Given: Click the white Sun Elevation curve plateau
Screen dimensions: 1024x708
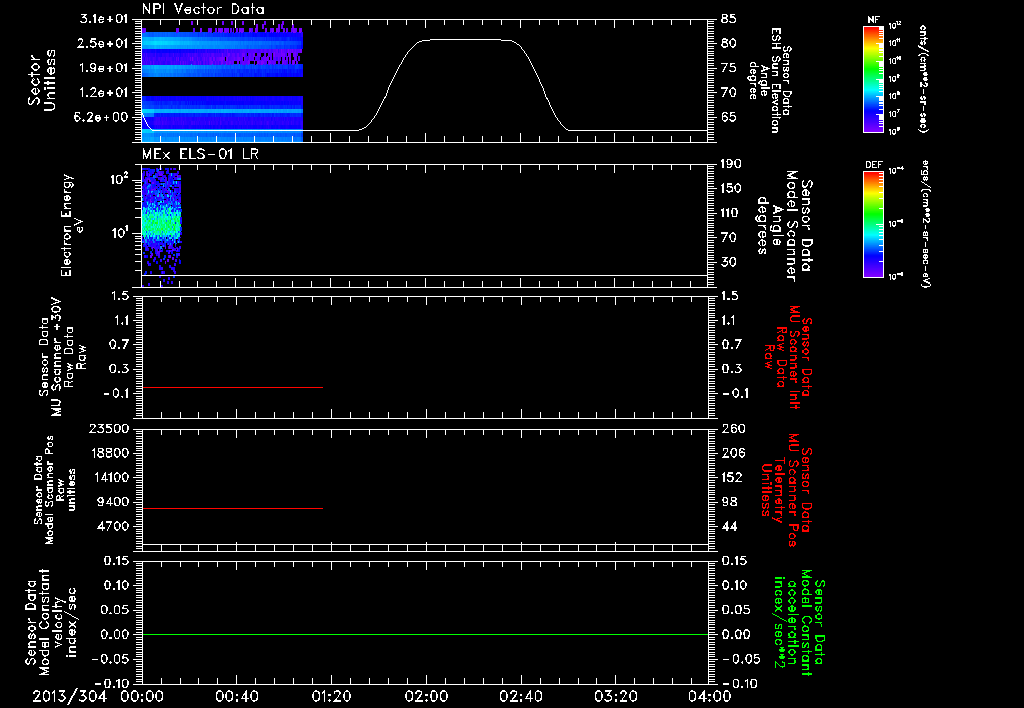Looking at the screenshot, I should (x=467, y=40).
